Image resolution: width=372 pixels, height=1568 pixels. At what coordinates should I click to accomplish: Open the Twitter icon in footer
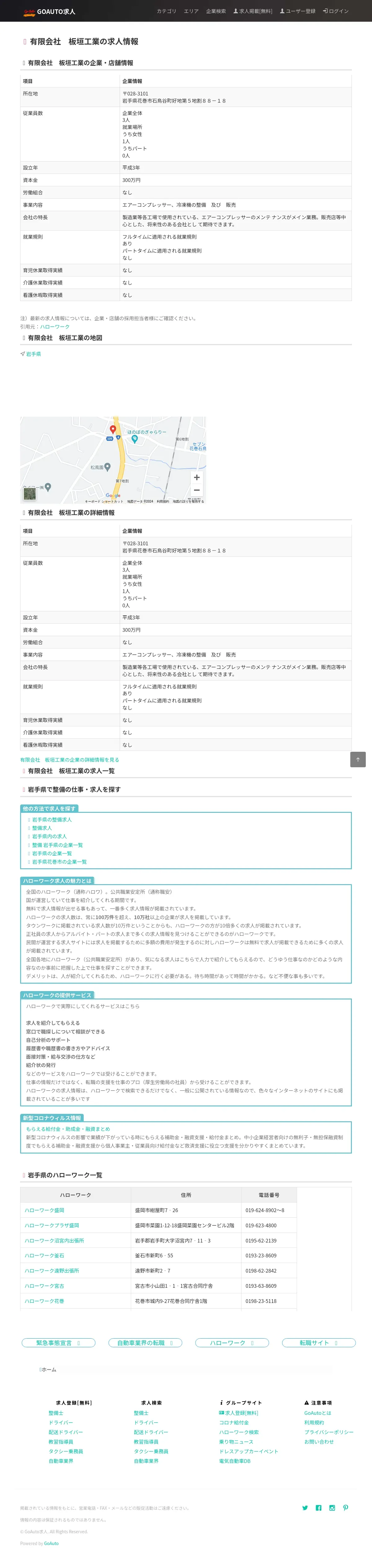(305, 1508)
